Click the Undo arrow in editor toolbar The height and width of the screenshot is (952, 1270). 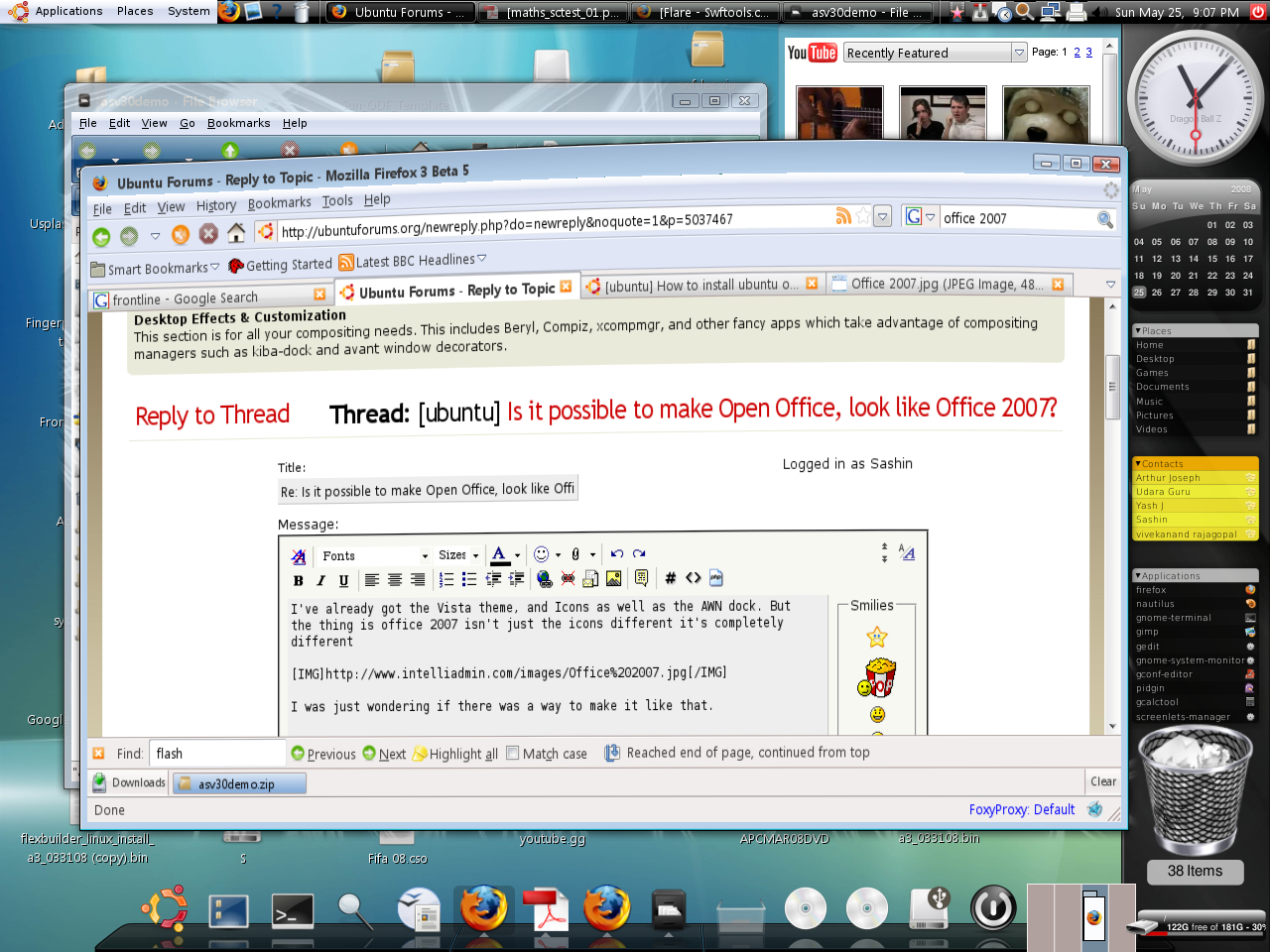click(x=617, y=553)
